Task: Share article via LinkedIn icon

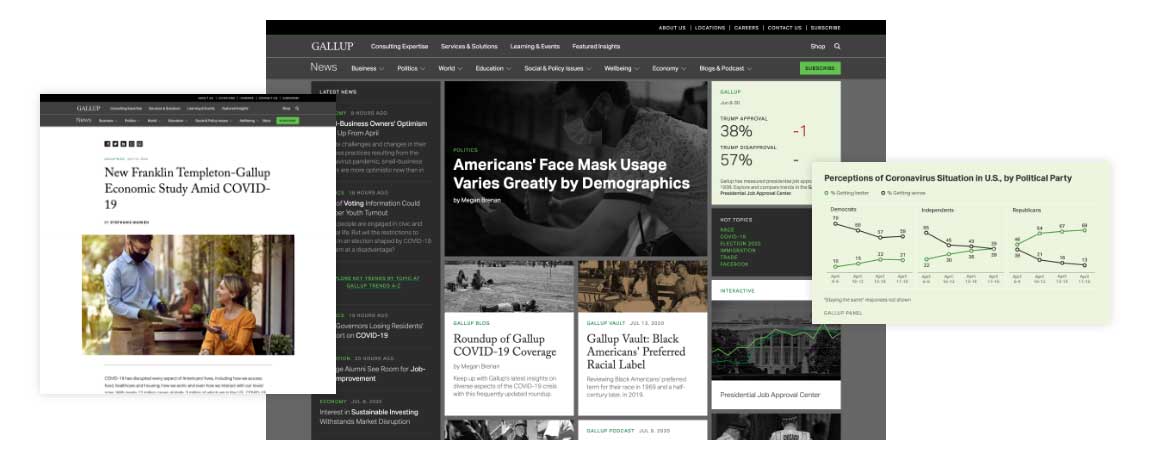Action: [x=123, y=144]
